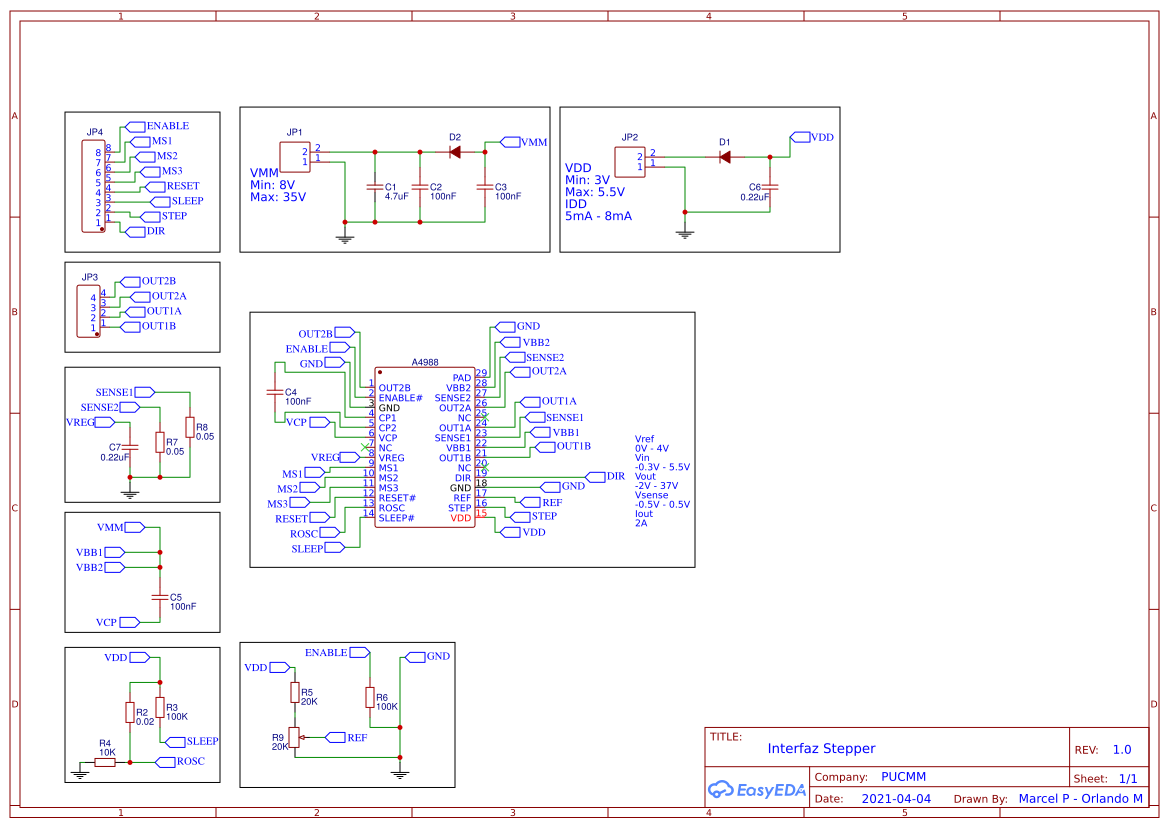This screenshot has height=828, width=1169.
Task: Click the VDD net flag above R5
Action: (x=267, y=668)
